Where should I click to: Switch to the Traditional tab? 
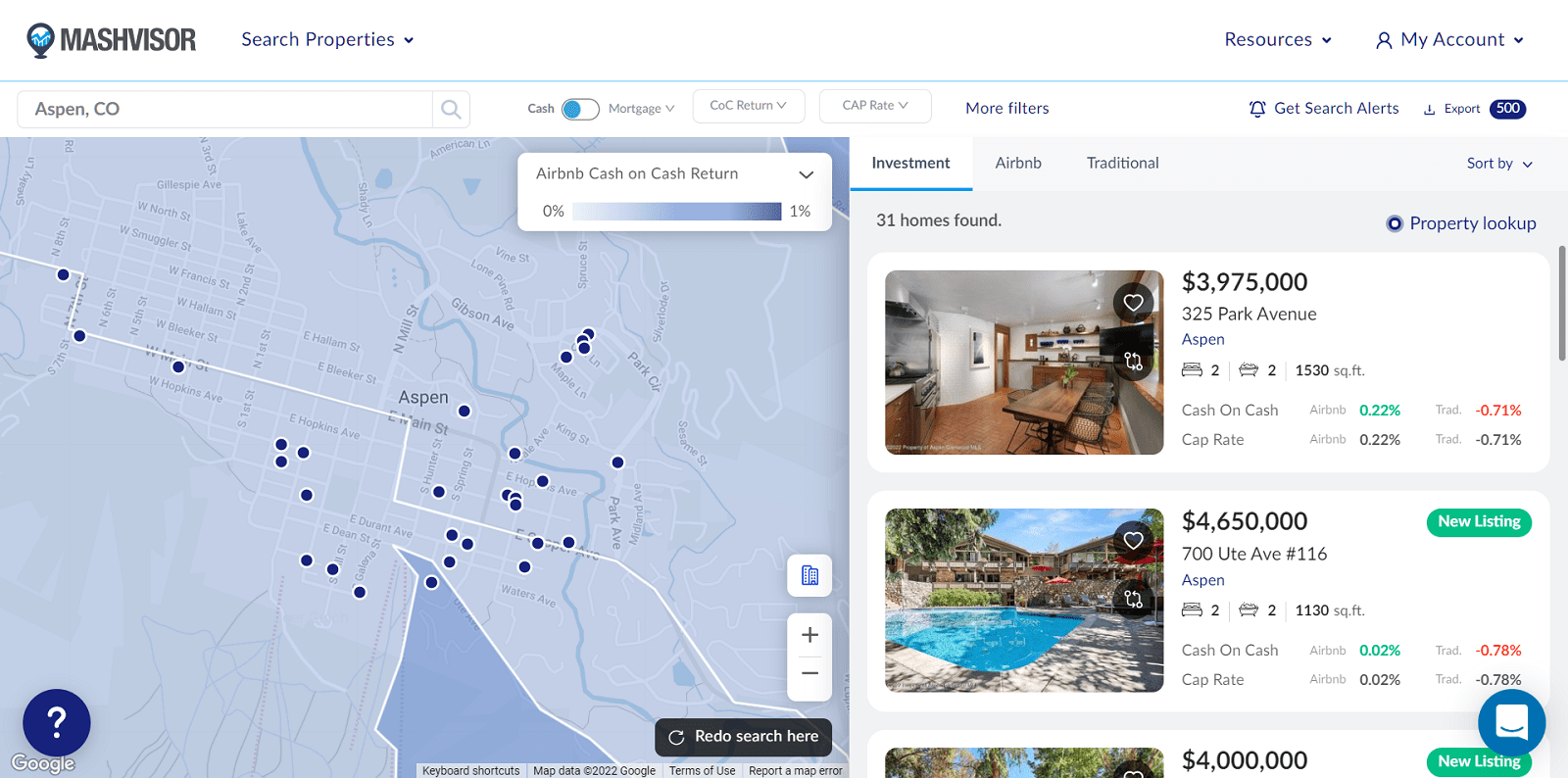[x=1122, y=164]
